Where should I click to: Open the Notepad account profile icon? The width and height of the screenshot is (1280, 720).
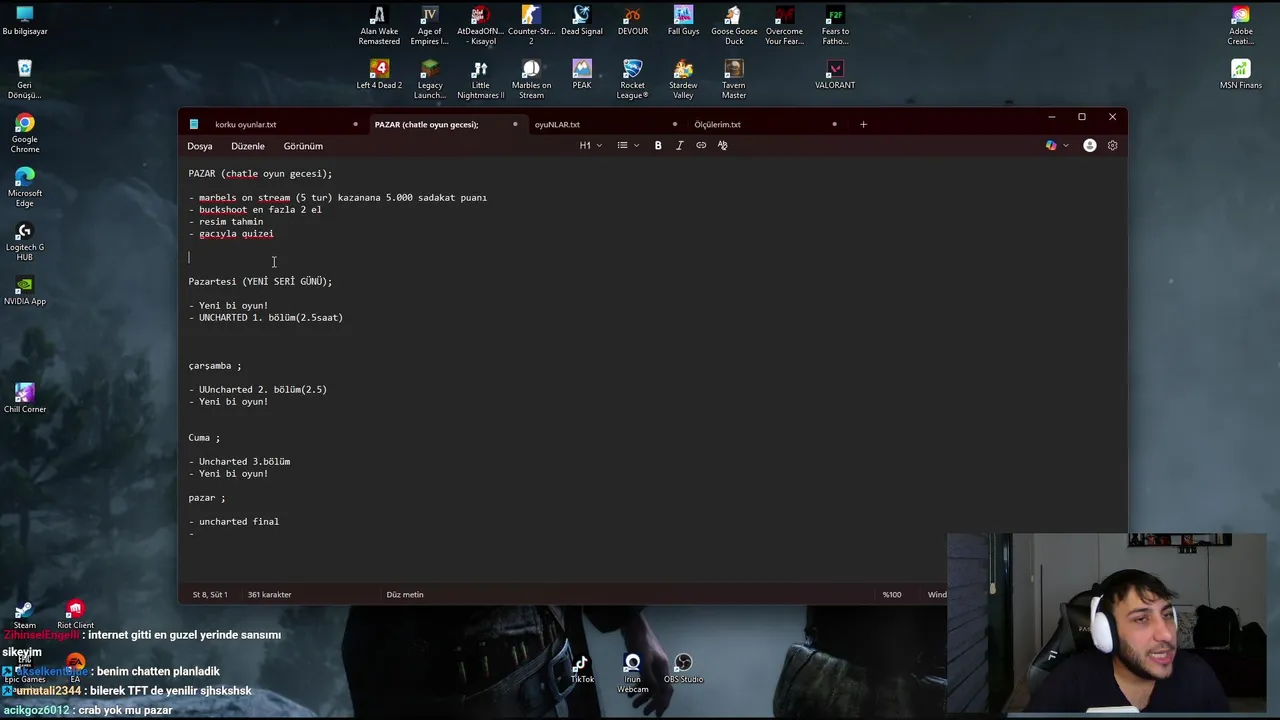(x=1090, y=146)
